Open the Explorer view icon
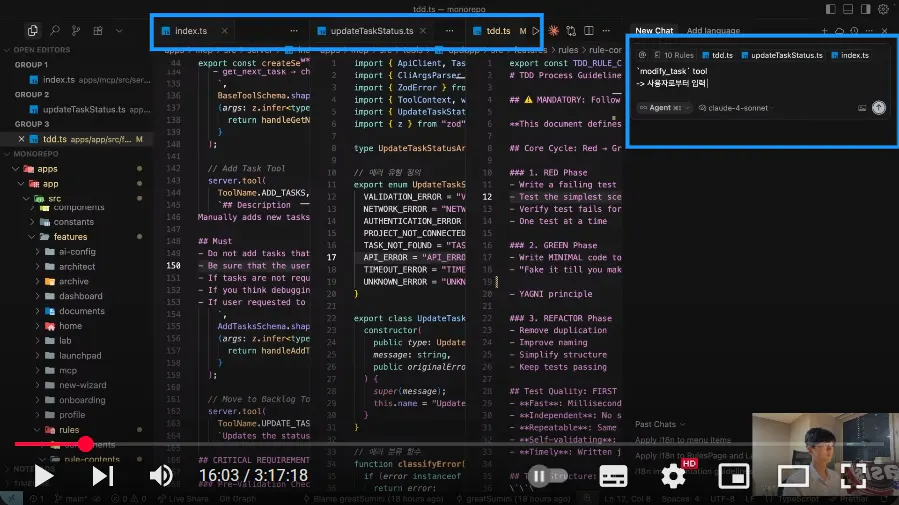Image resolution: width=899 pixels, height=505 pixels. click(33, 30)
